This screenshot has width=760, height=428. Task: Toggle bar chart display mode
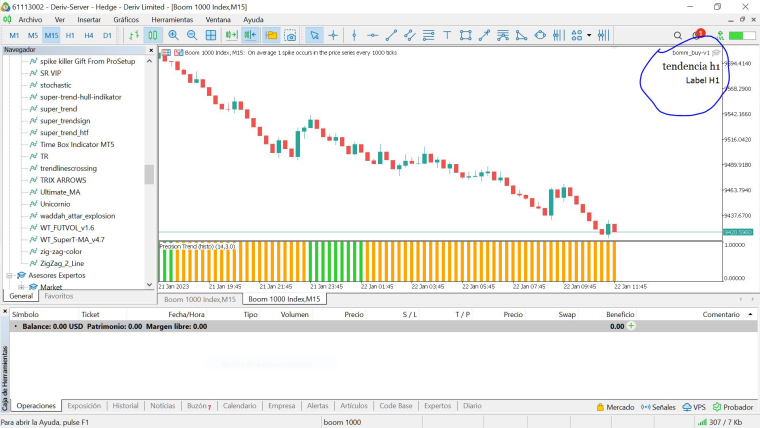134,35
